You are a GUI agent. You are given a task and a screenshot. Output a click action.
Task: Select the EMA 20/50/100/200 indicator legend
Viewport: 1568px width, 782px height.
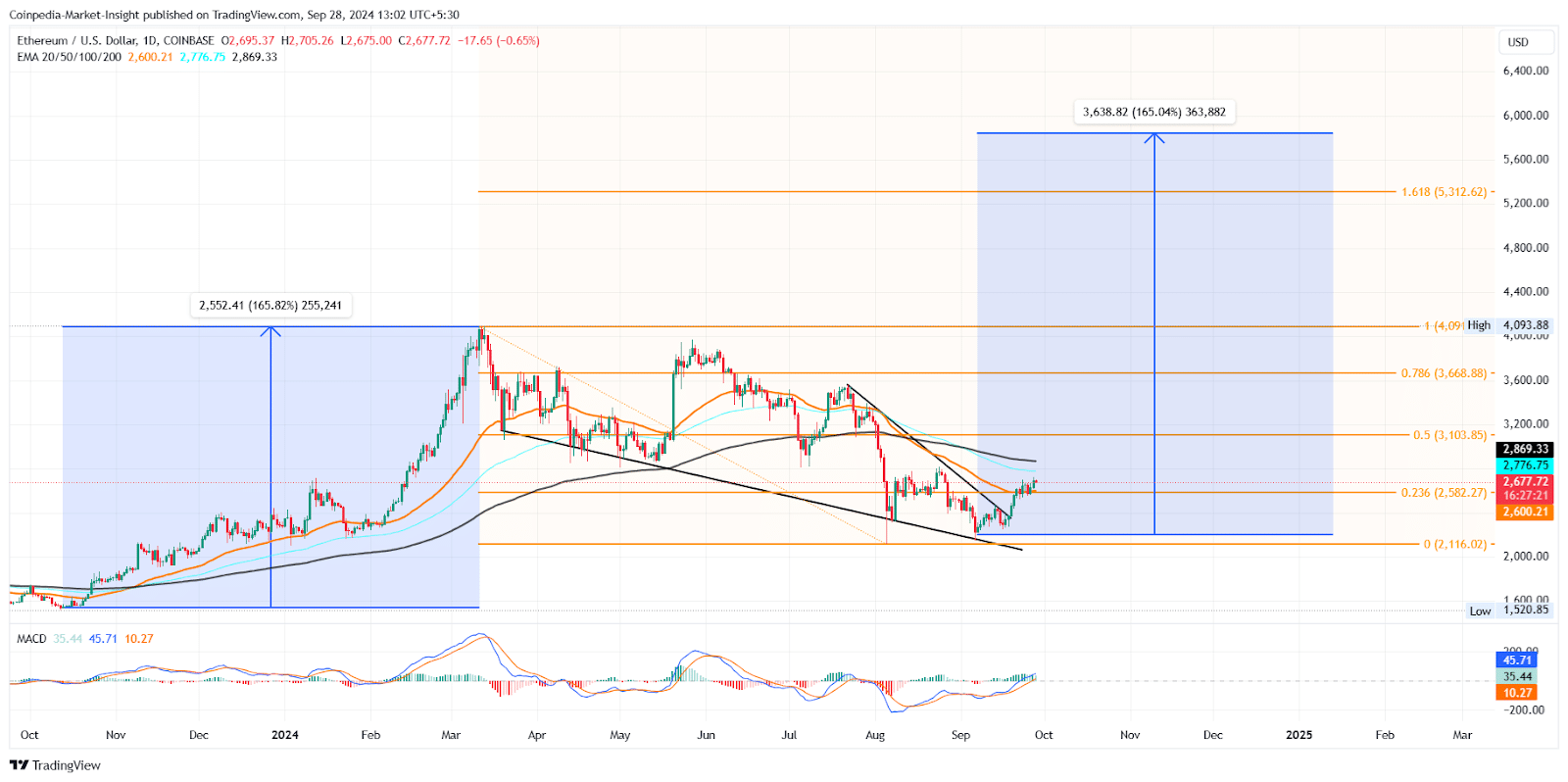click(69, 57)
